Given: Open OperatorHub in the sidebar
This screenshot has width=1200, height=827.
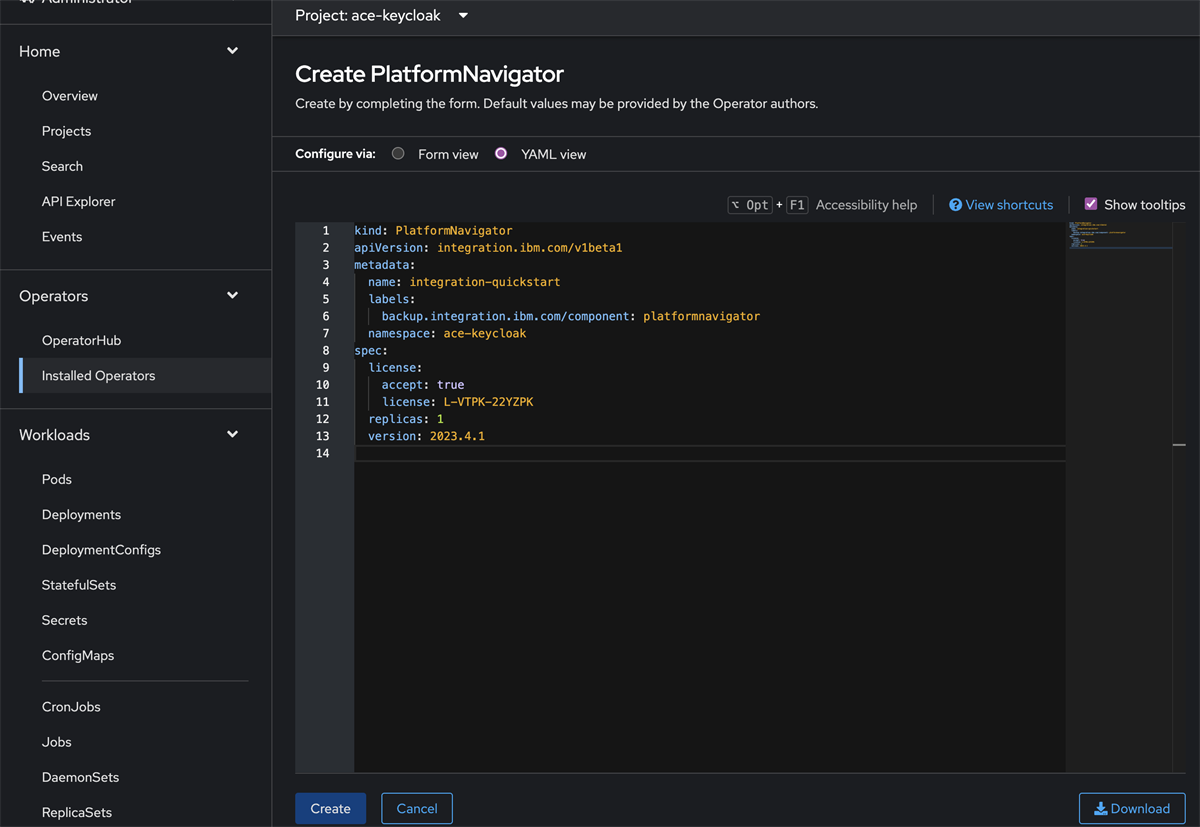Looking at the screenshot, I should [x=81, y=340].
